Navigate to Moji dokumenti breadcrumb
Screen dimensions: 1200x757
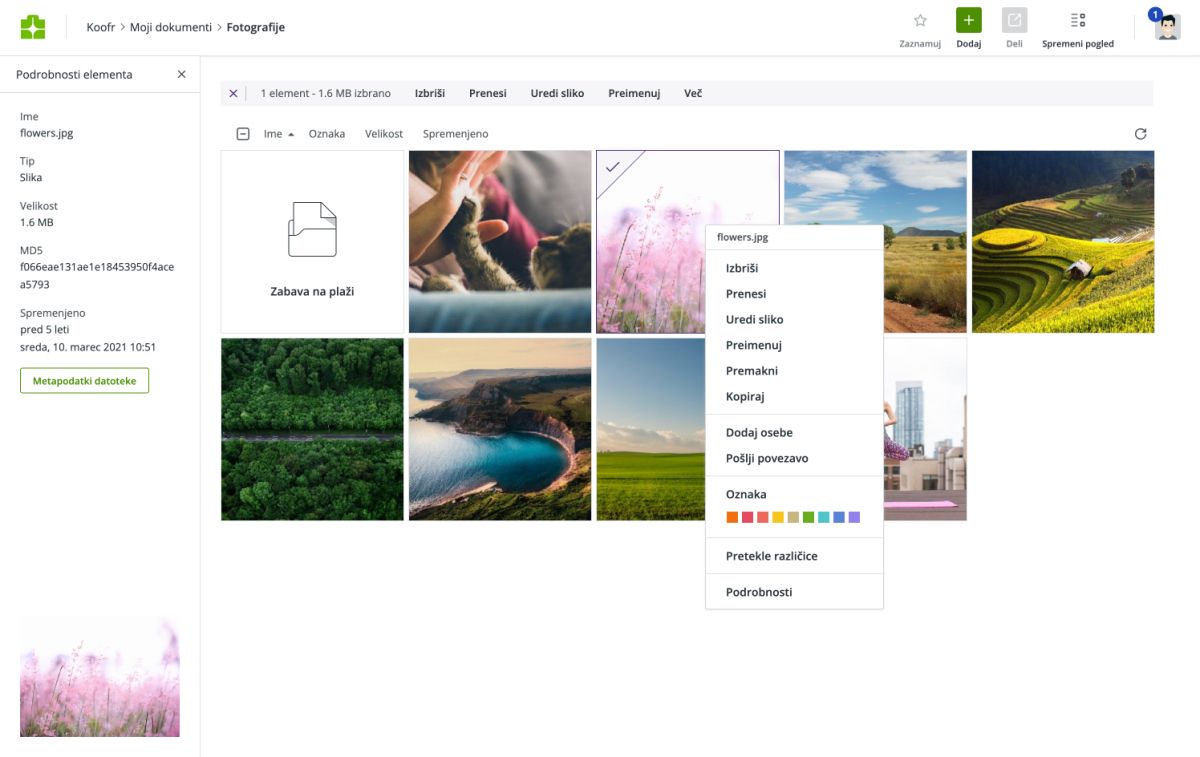point(170,27)
